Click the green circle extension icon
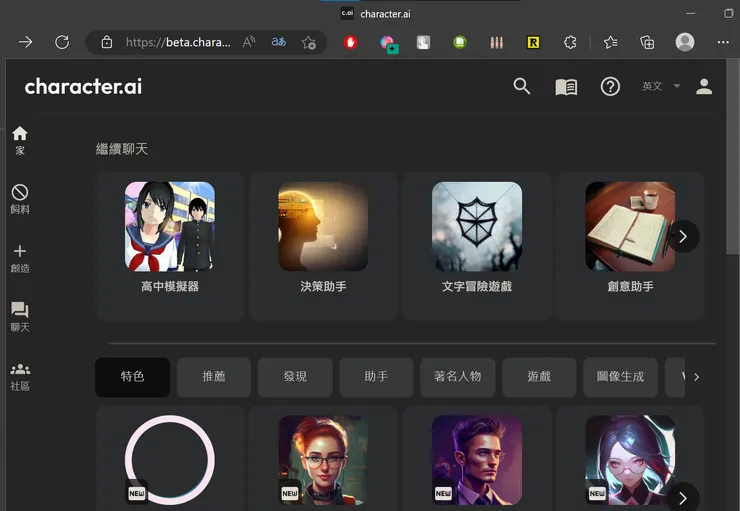Screen dimensions: 740x511 pos(460,42)
